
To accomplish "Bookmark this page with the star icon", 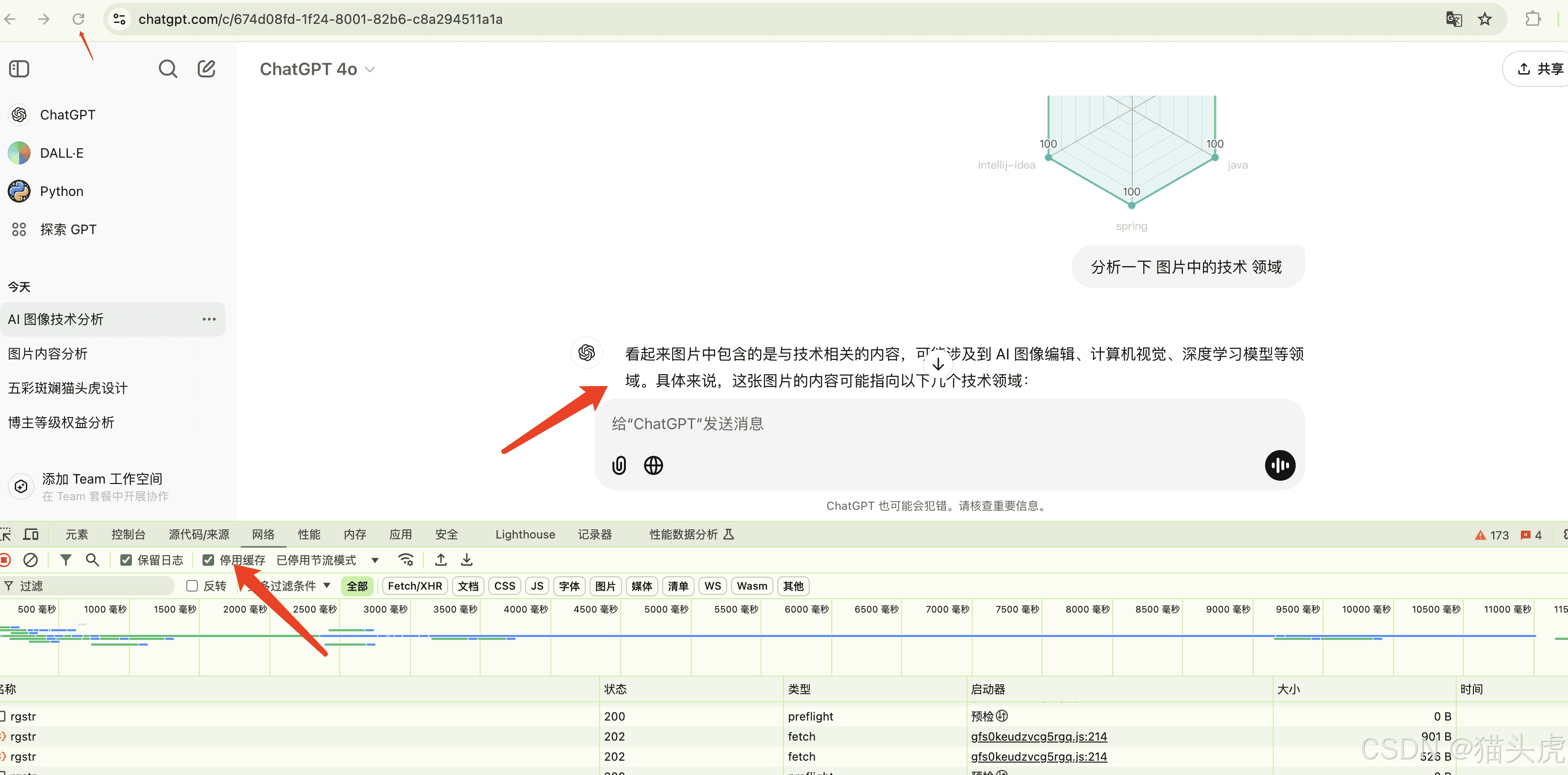I will click(1484, 19).
